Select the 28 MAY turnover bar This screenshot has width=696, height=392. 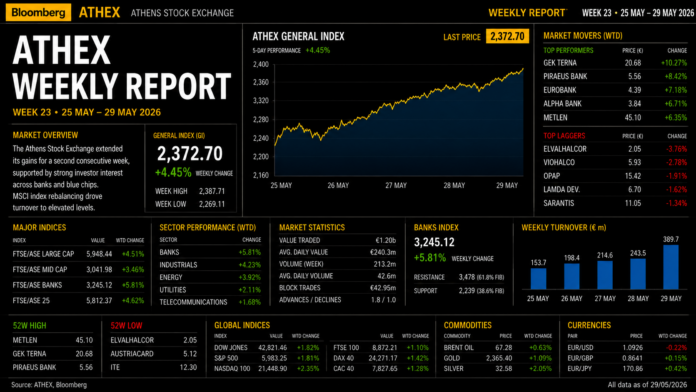pyautogui.click(x=638, y=274)
